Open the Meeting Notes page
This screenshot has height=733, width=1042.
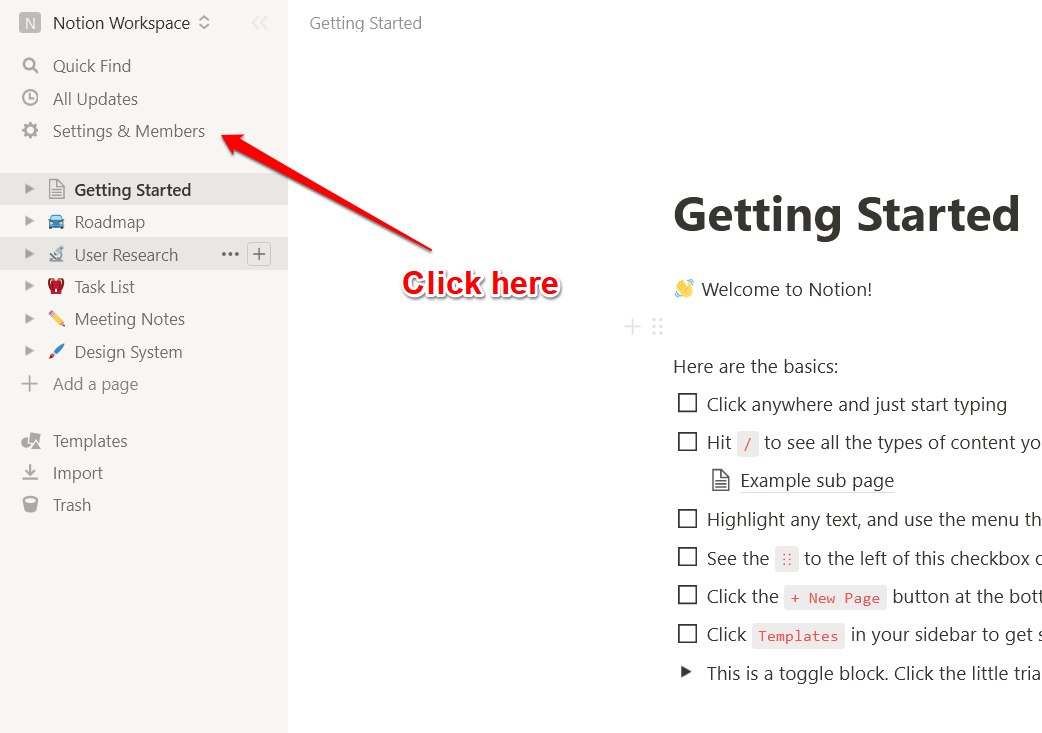point(130,320)
